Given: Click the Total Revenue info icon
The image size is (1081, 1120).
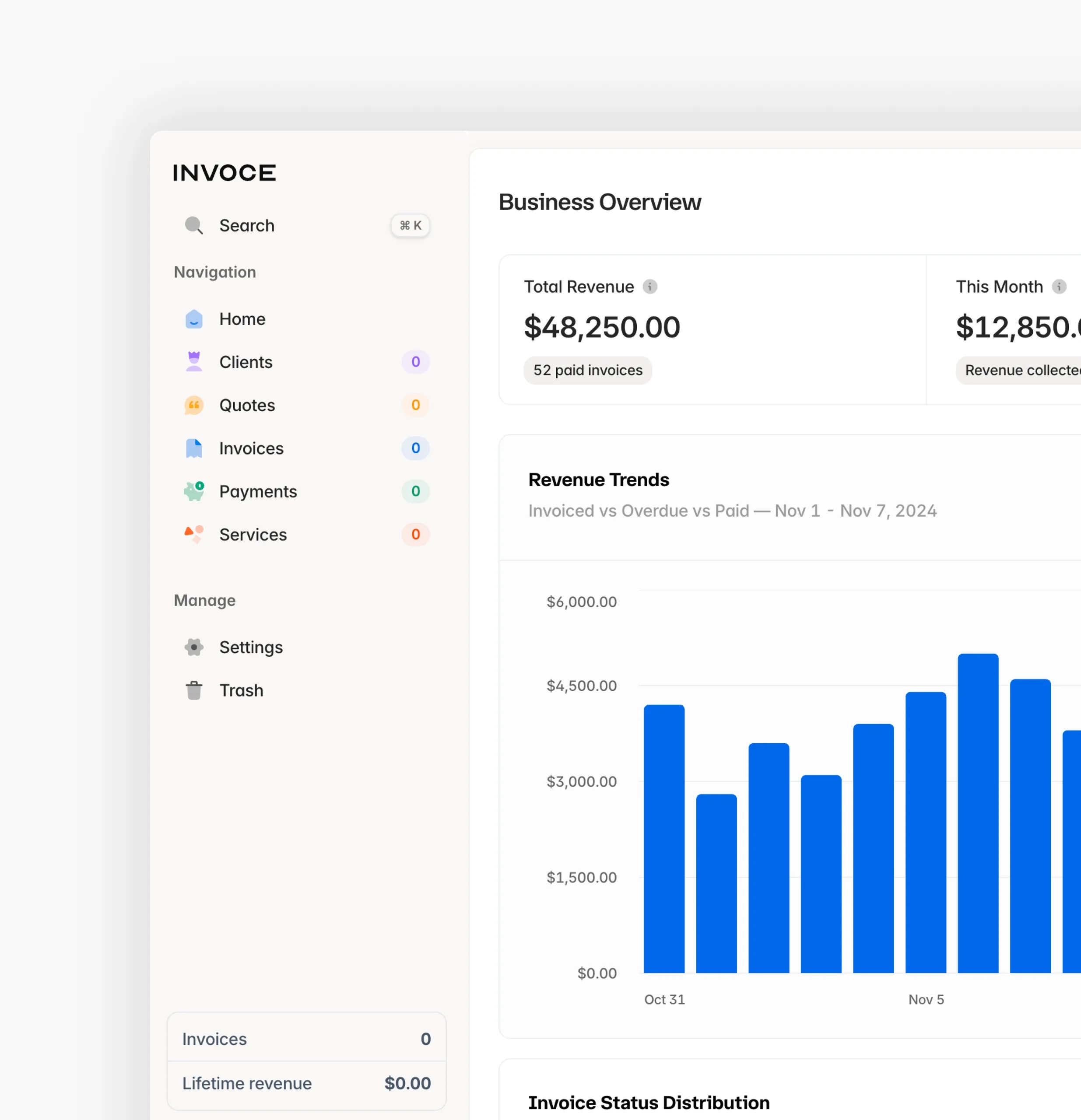Looking at the screenshot, I should point(650,287).
